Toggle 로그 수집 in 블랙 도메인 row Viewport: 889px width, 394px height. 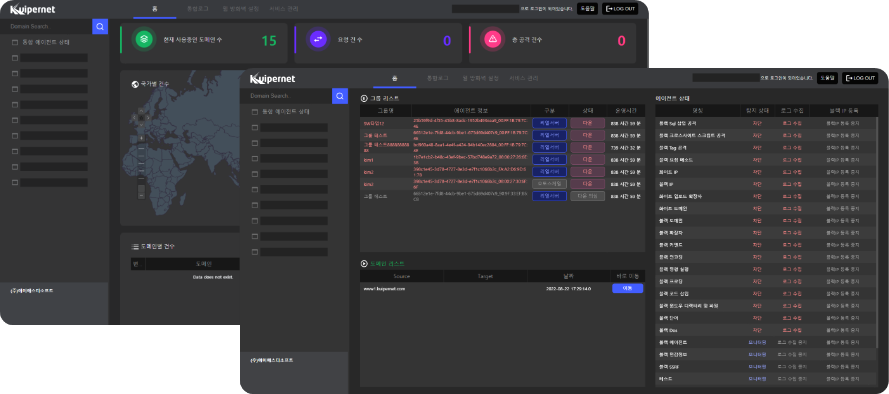[792, 221]
